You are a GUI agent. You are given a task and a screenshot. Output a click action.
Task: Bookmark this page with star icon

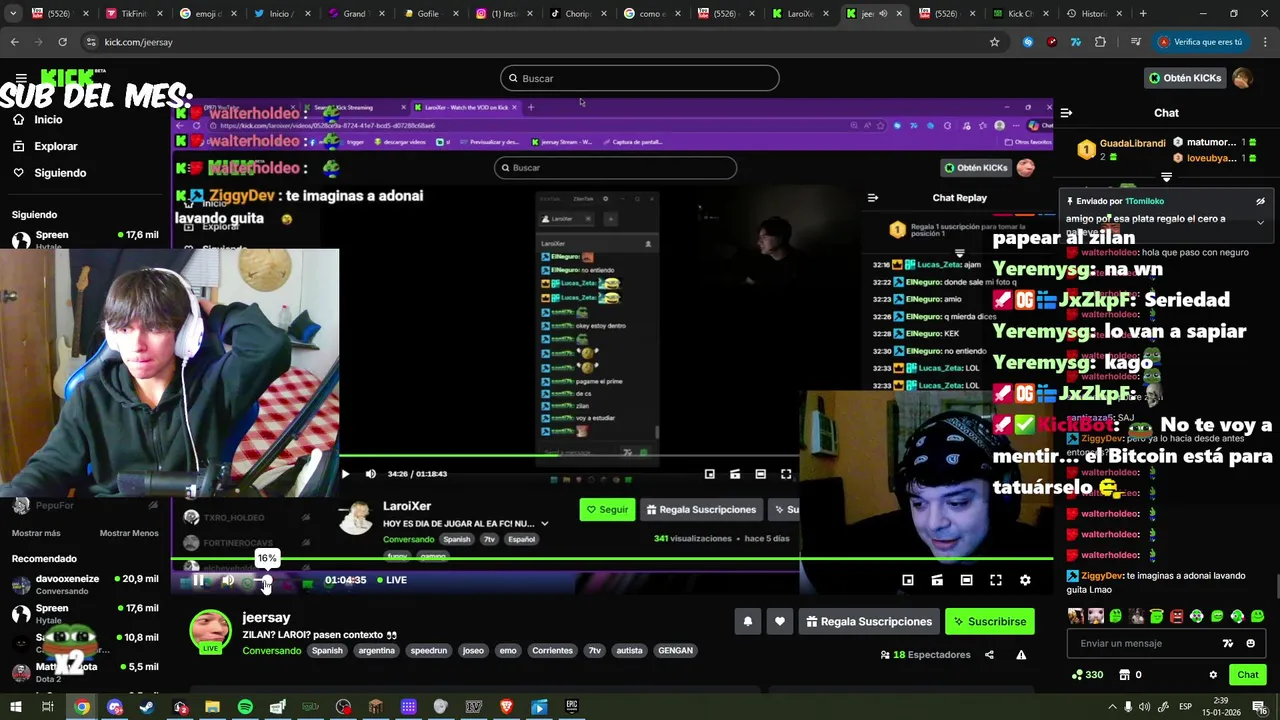pos(994,42)
